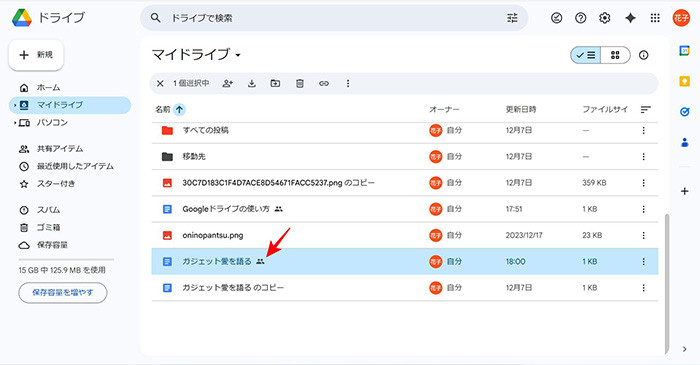Screen dimensions: 700x365
Task: Open Contacts side panel icon
Action: pyautogui.click(x=684, y=143)
